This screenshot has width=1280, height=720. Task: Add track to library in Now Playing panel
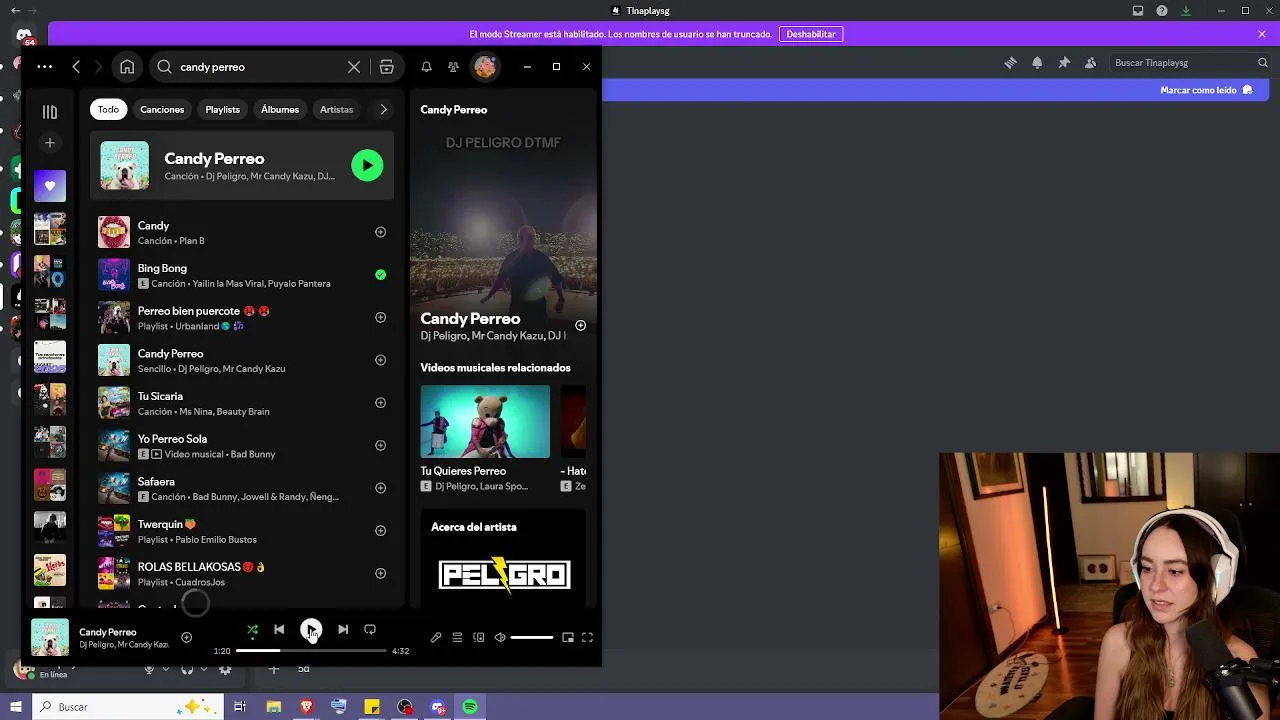(x=580, y=325)
